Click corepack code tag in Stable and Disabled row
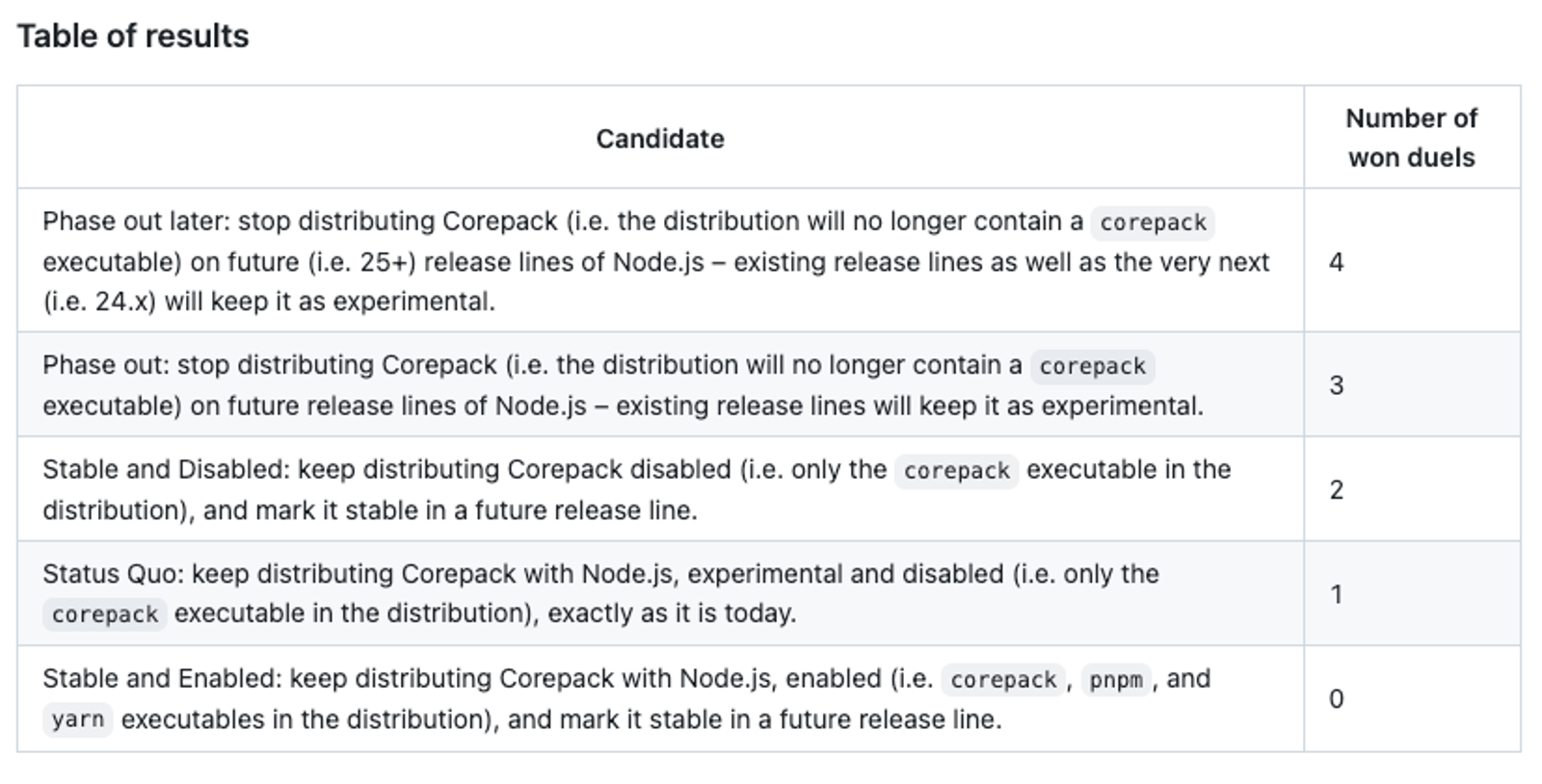The image size is (1542, 784). pyautogui.click(x=956, y=471)
